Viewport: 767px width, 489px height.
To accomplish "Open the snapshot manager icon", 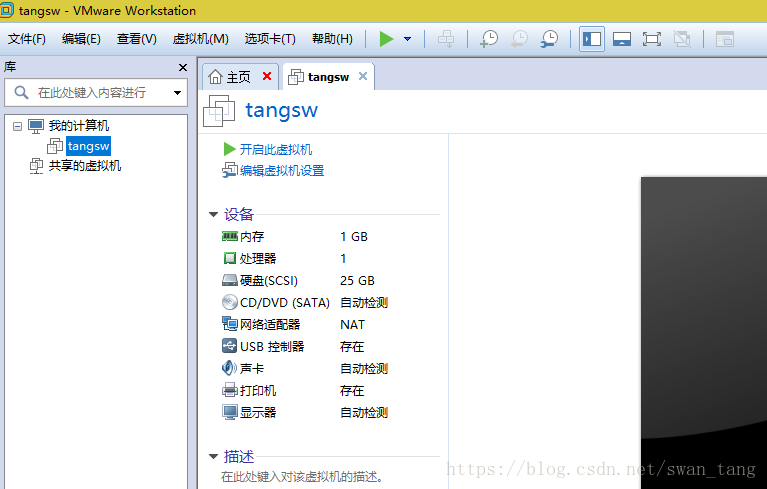I will click(549, 39).
